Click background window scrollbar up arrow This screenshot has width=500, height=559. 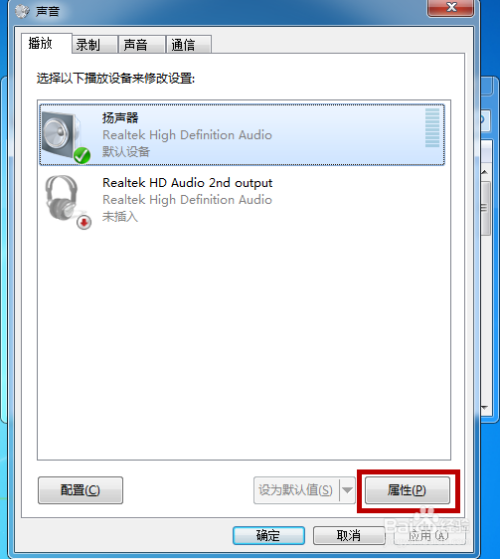[x=485, y=172]
